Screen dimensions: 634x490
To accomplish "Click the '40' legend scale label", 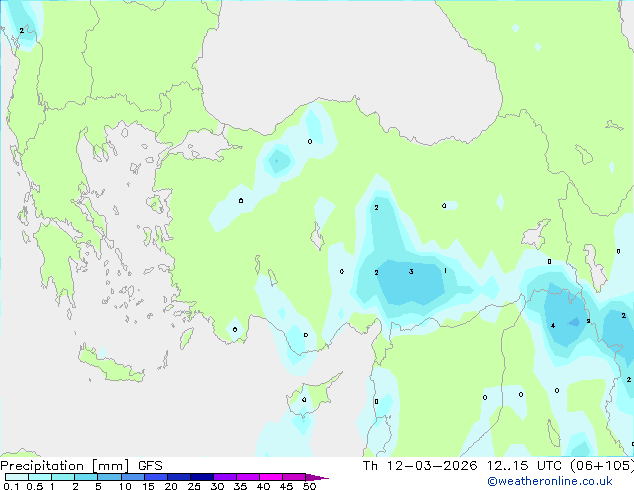I will click(263, 486).
